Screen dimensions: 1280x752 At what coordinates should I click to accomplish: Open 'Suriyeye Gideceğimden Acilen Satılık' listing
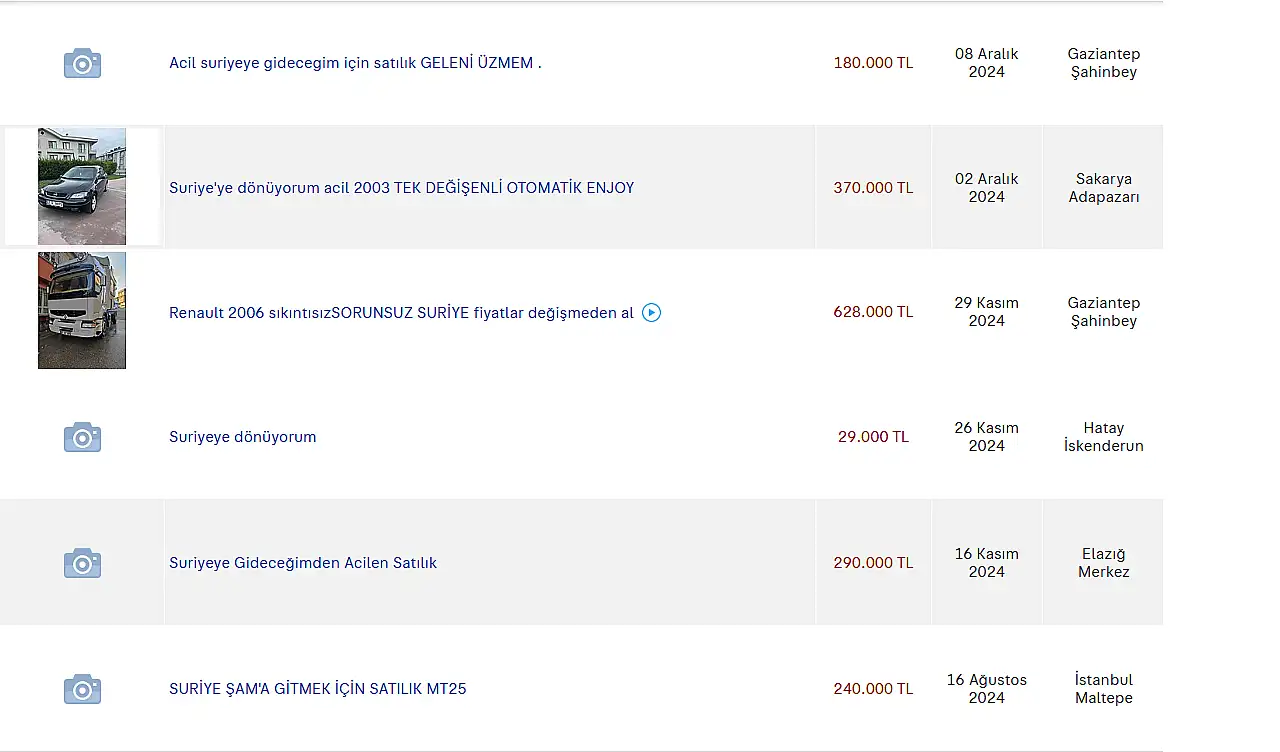click(303, 563)
